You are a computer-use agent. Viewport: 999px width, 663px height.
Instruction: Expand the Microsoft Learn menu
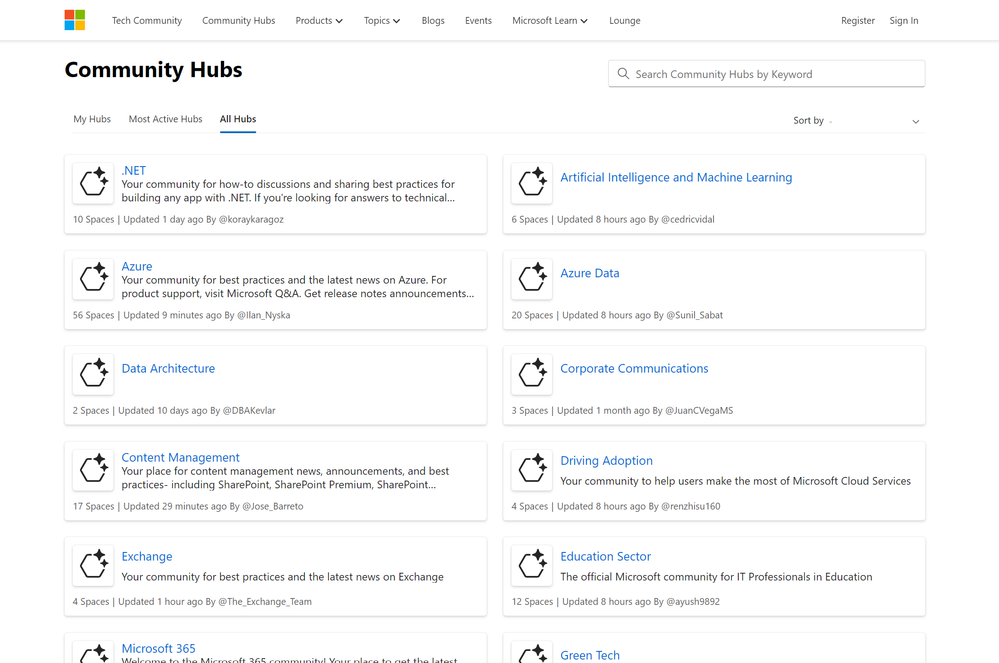(x=550, y=20)
